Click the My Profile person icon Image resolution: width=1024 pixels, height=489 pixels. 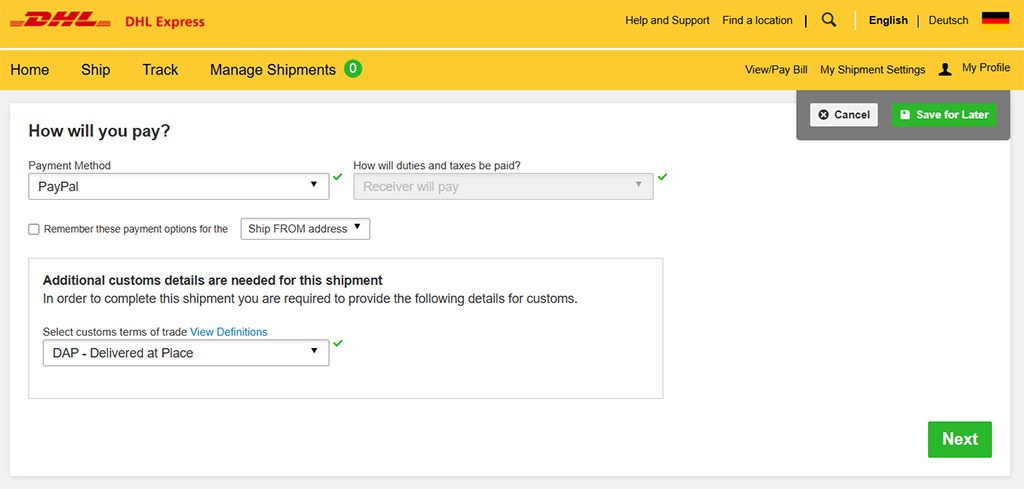tap(945, 69)
